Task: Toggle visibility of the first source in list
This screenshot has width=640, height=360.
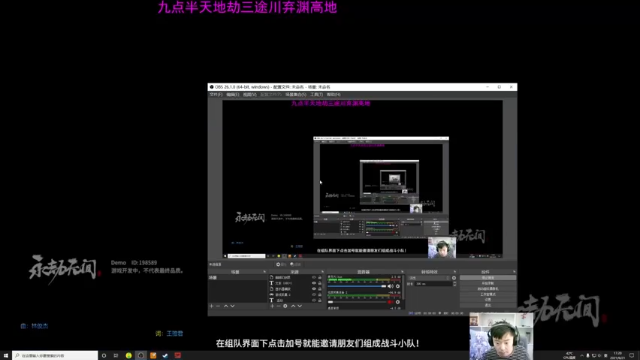Action: (x=314, y=278)
